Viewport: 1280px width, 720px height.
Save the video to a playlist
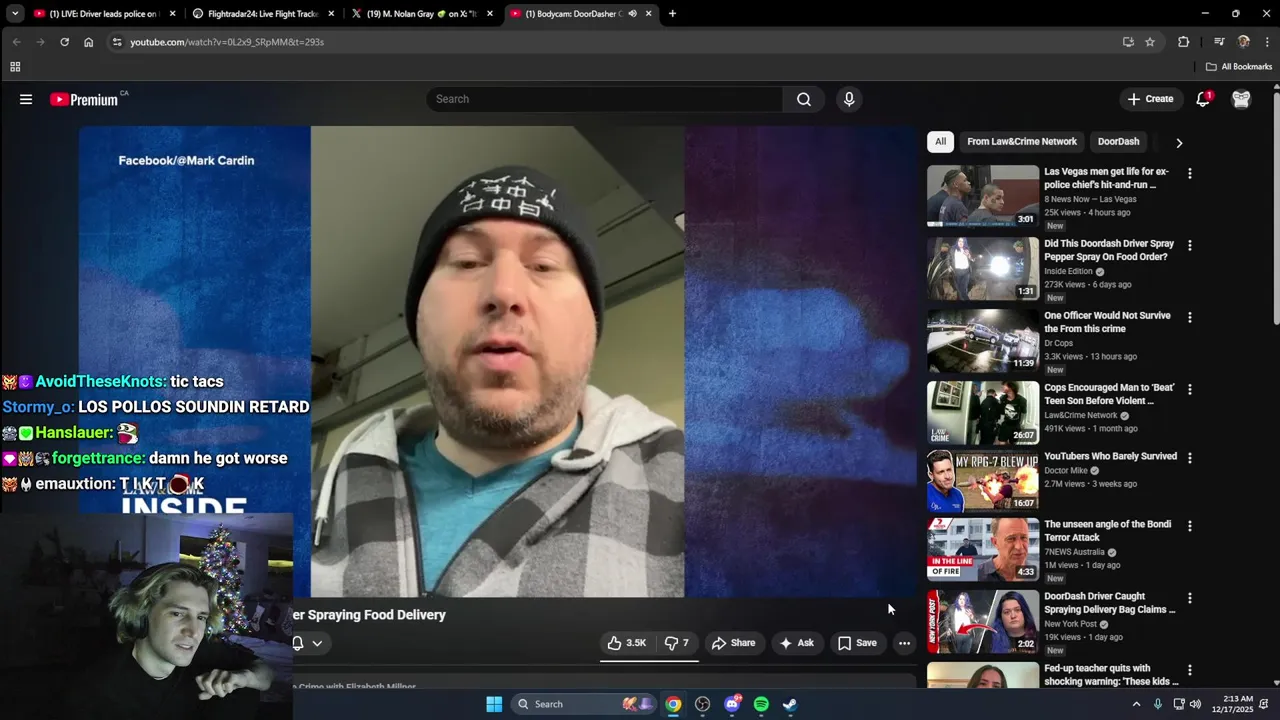pyautogui.click(x=857, y=643)
